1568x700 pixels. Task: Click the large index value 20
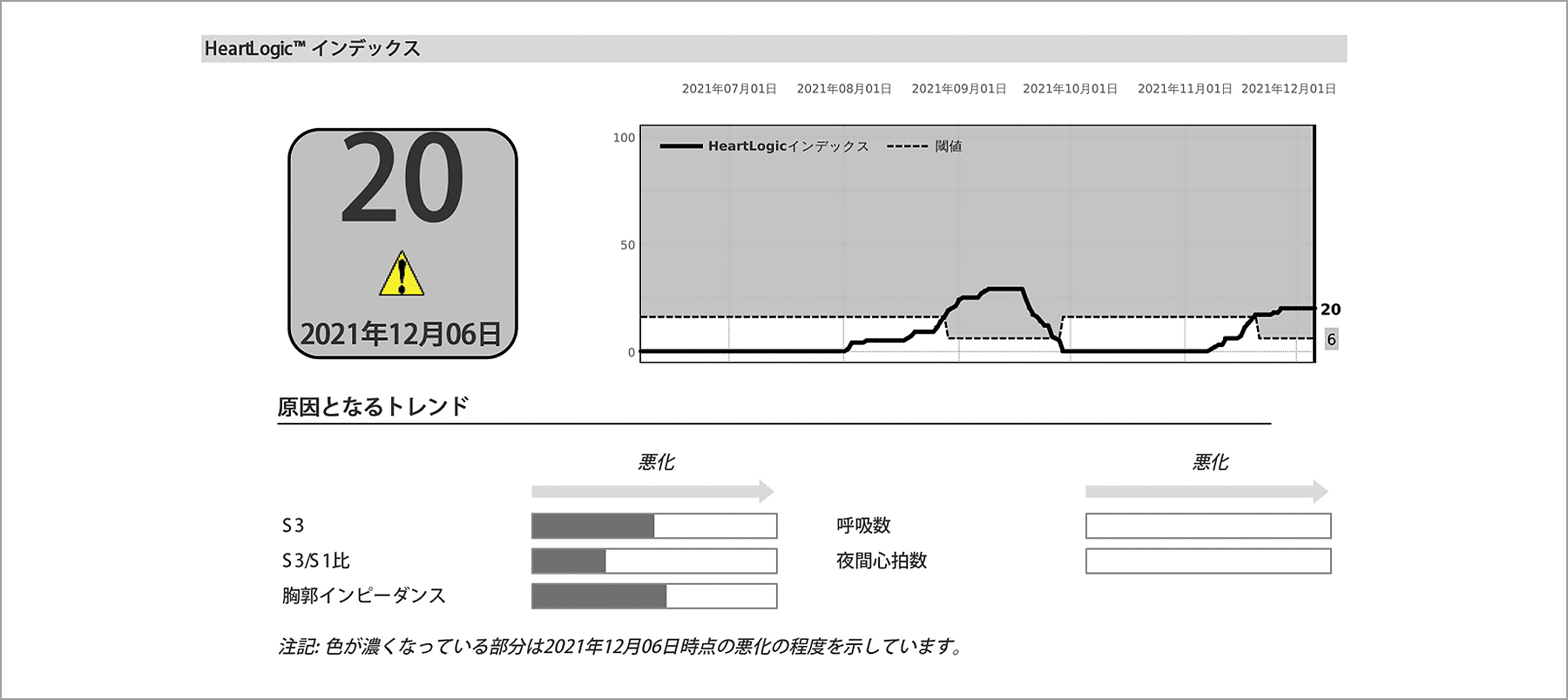tap(402, 180)
